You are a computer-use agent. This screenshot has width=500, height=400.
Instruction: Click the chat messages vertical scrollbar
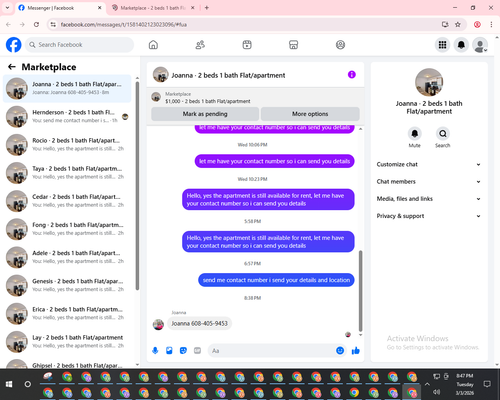click(x=360, y=290)
